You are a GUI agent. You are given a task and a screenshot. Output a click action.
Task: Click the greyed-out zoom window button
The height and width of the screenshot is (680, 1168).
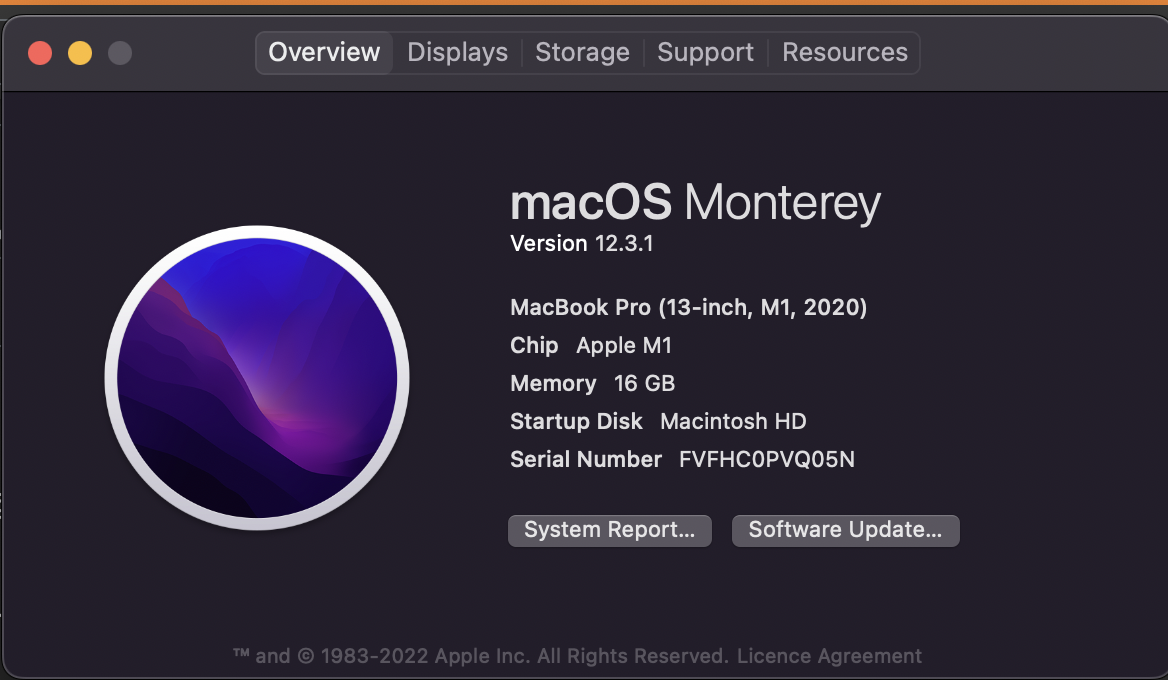coord(120,53)
